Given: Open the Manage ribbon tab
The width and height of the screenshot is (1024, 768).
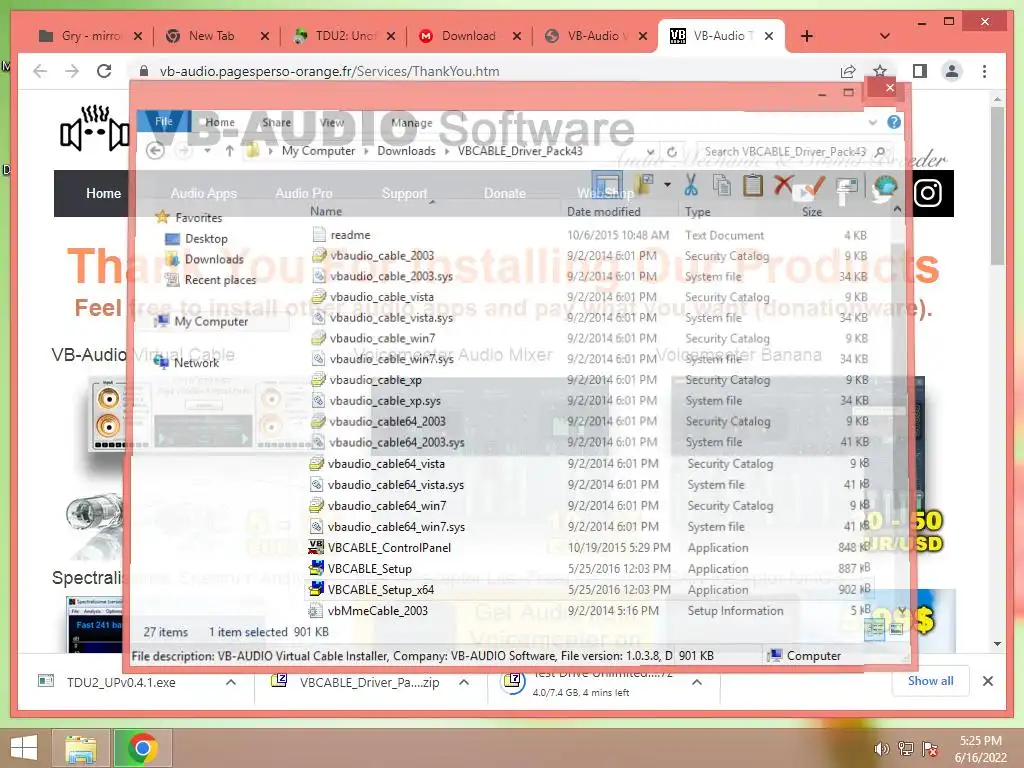Looking at the screenshot, I should point(411,122).
